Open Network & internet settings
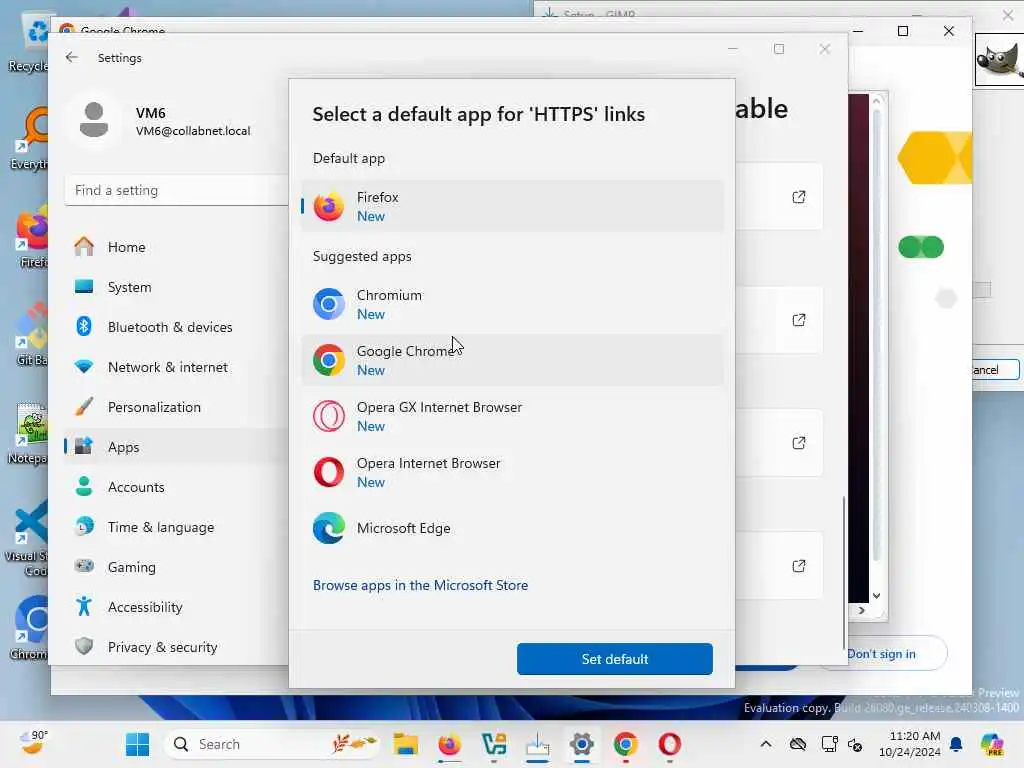Viewport: 1024px width, 768px height. pyautogui.click(x=176, y=367)
